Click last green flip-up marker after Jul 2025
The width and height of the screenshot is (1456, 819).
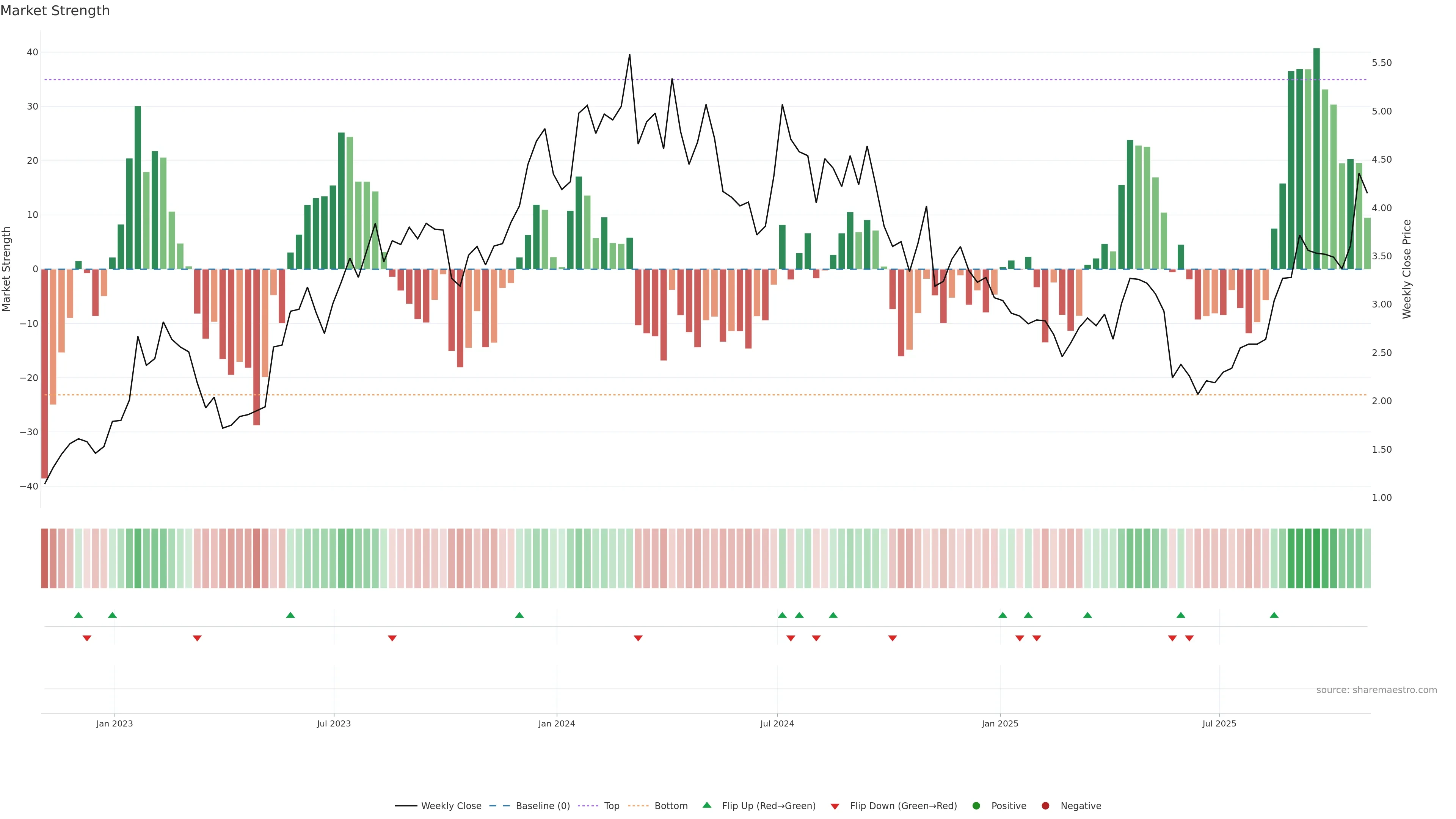[x=1274, y=615]
